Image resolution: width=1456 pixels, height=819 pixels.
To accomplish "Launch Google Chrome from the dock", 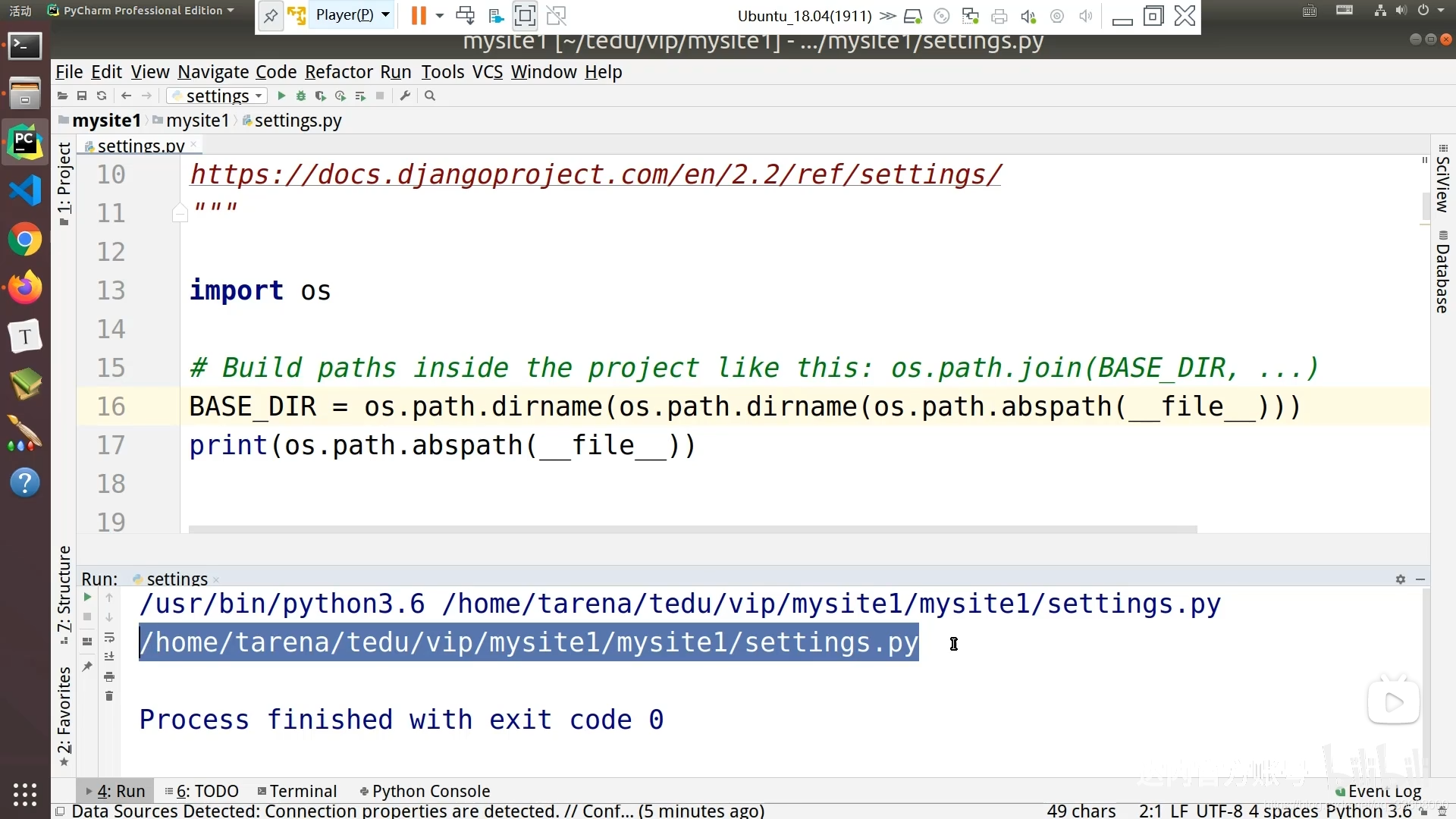I will (x=25, y=240).
